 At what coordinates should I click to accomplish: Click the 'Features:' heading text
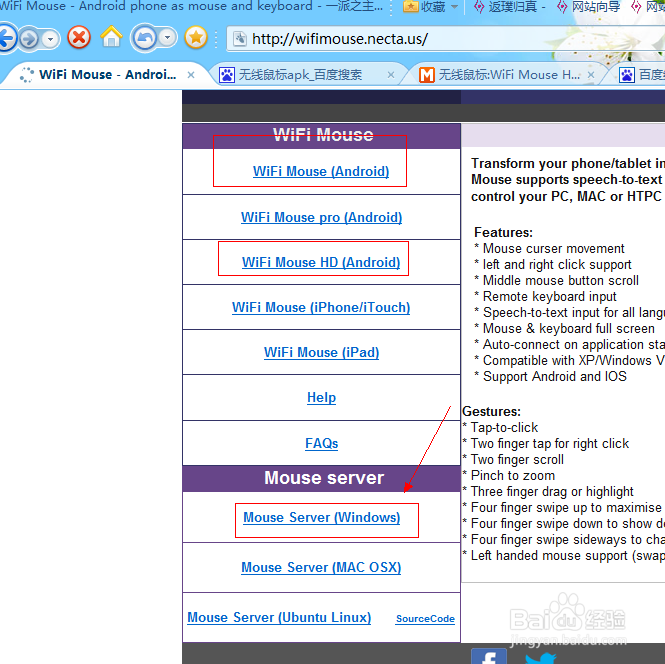click(503, 232)
